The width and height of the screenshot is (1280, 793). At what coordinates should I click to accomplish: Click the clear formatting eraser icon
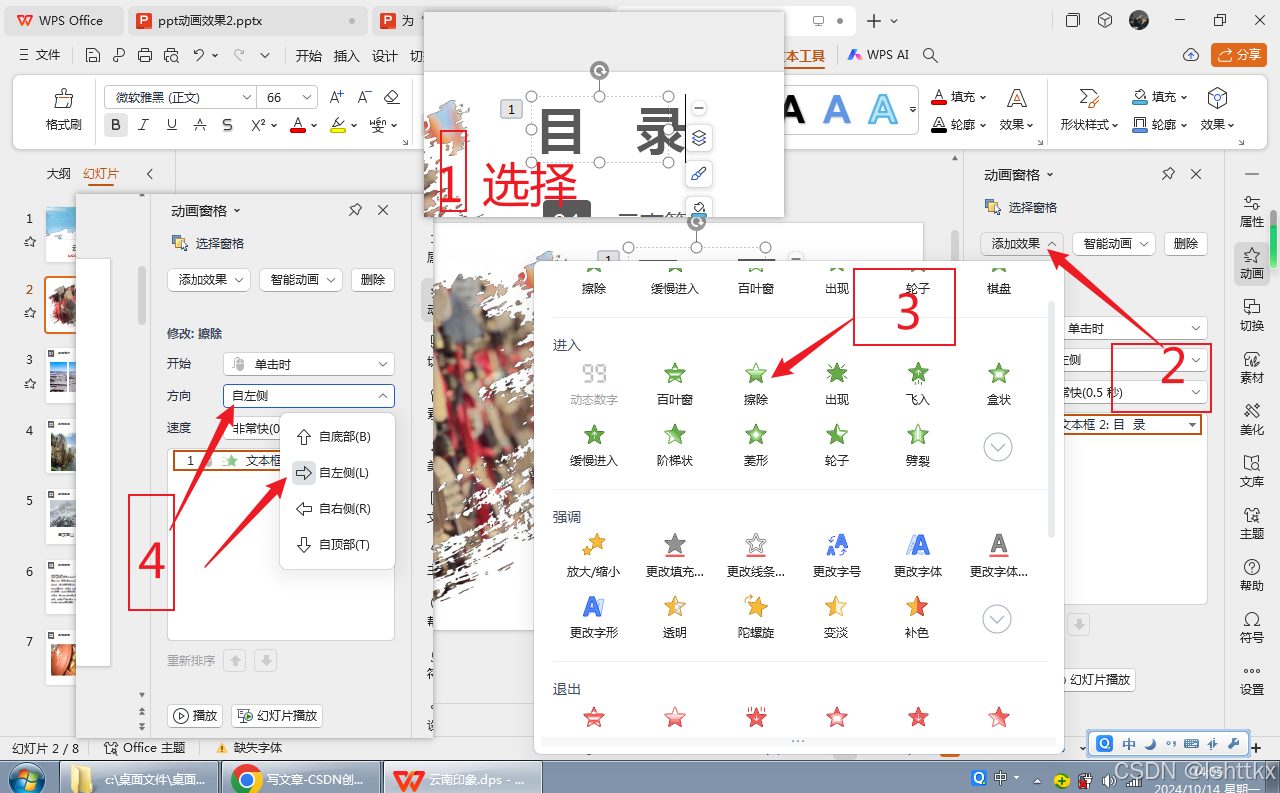391,97
